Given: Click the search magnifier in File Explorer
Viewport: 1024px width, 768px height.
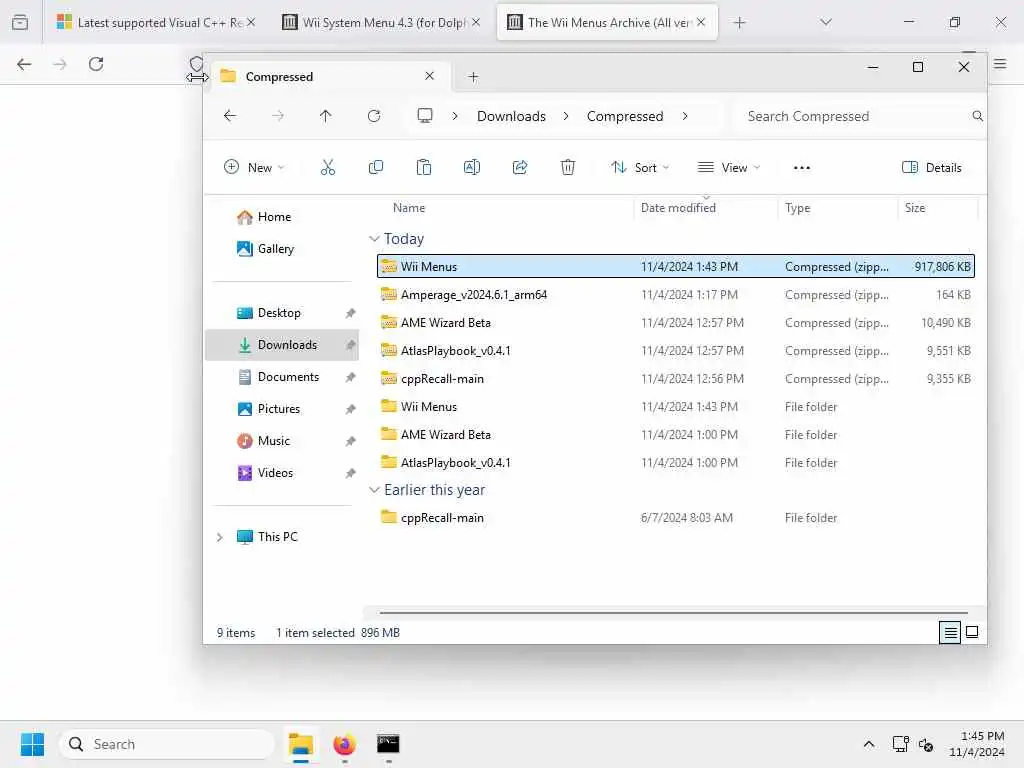Looking at the screenshot, I should [x=977, y=116].
